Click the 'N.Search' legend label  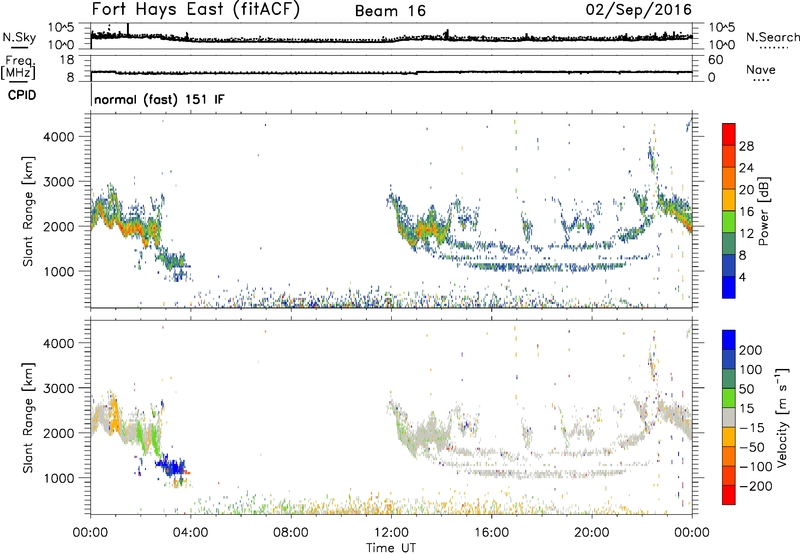click(x=773, y=37)
